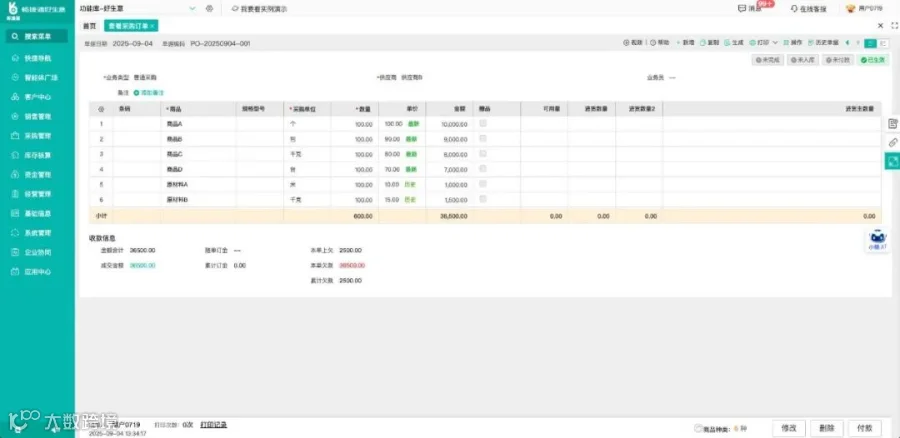
Task: Close all tabs with the X icon
Action: point(880,26)
